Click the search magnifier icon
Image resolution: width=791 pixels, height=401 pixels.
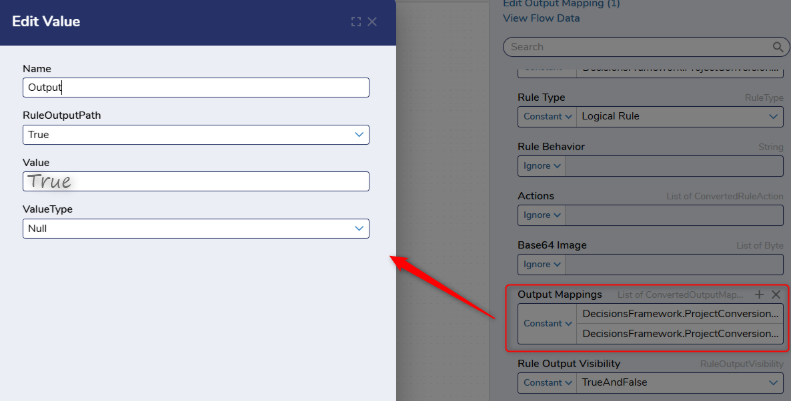pyautogui.click(x=778, y=47)
